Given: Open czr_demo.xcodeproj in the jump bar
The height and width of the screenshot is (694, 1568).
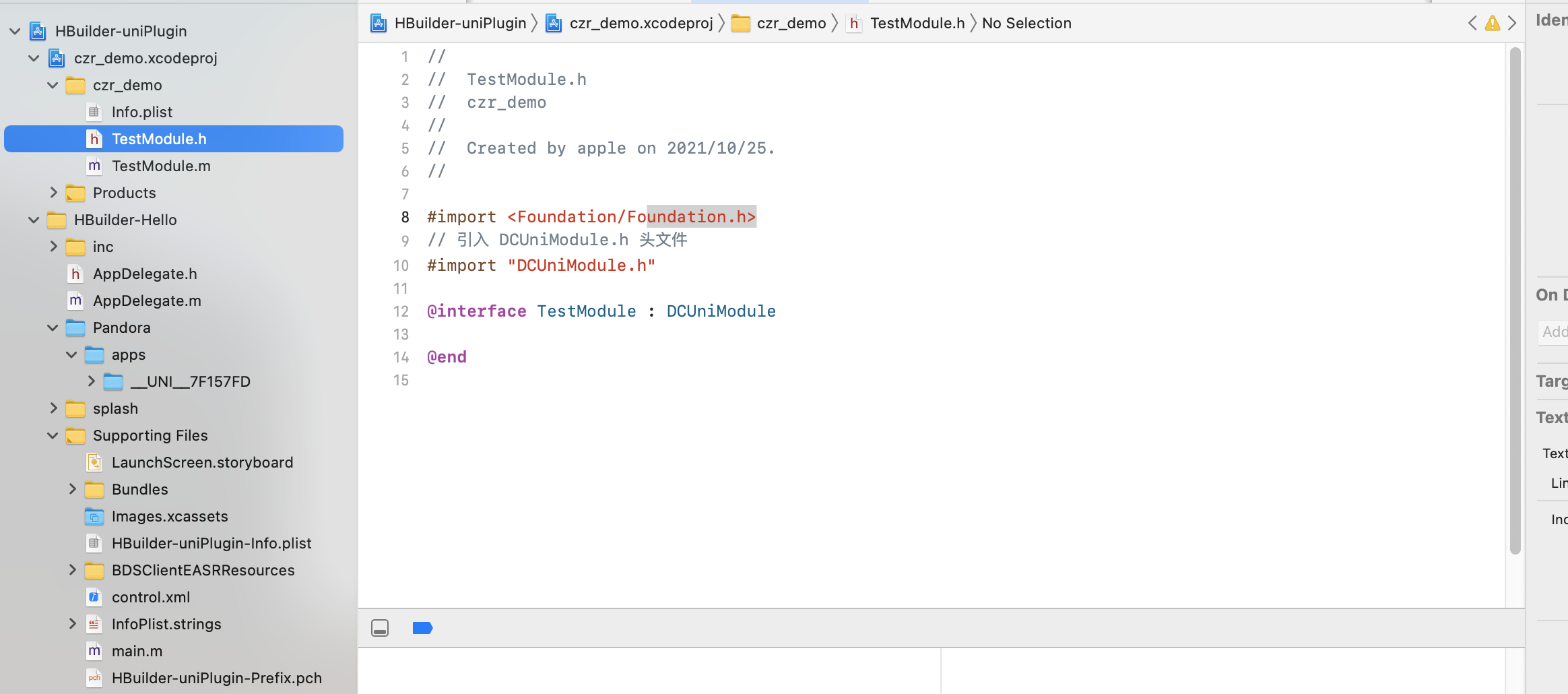Looking at the screenshot, I should tap(640, 24).
